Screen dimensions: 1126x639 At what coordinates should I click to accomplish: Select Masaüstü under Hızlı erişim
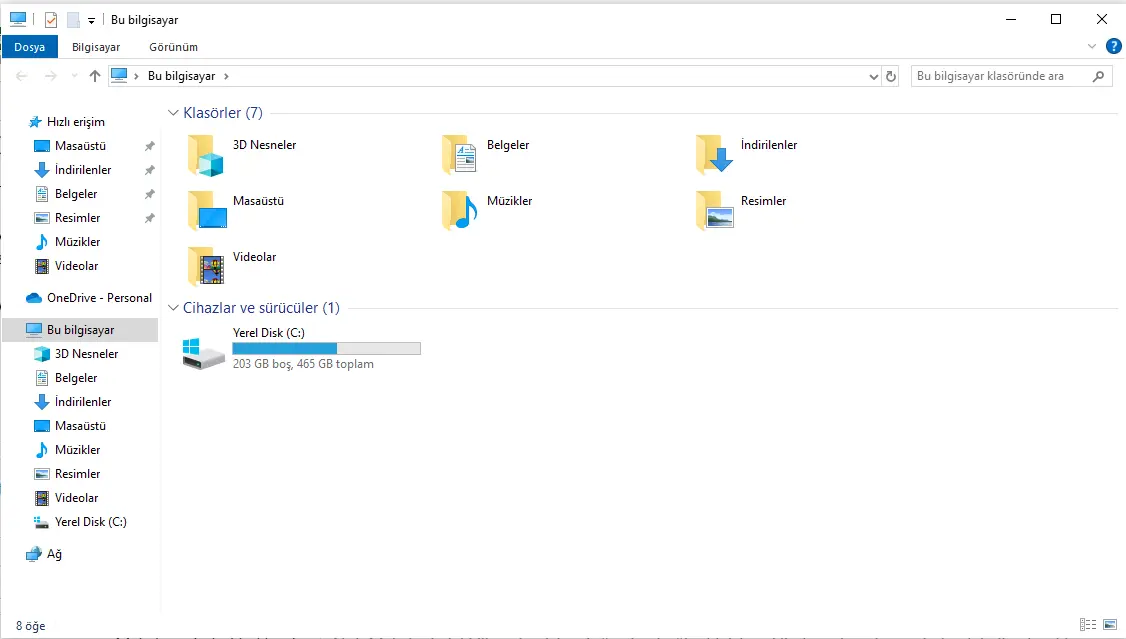click(x=80, y=146)
